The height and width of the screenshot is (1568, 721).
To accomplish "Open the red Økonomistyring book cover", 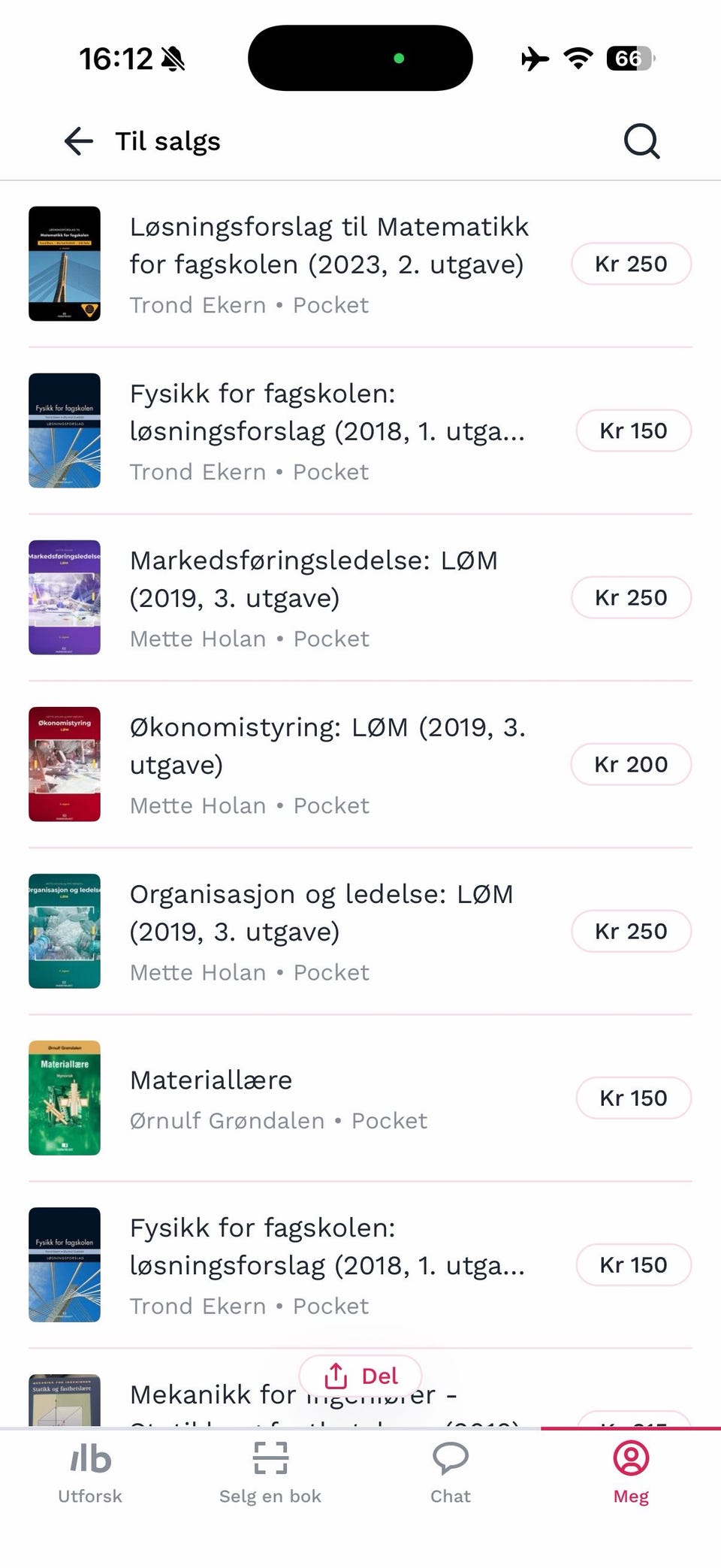I will 65,764.
